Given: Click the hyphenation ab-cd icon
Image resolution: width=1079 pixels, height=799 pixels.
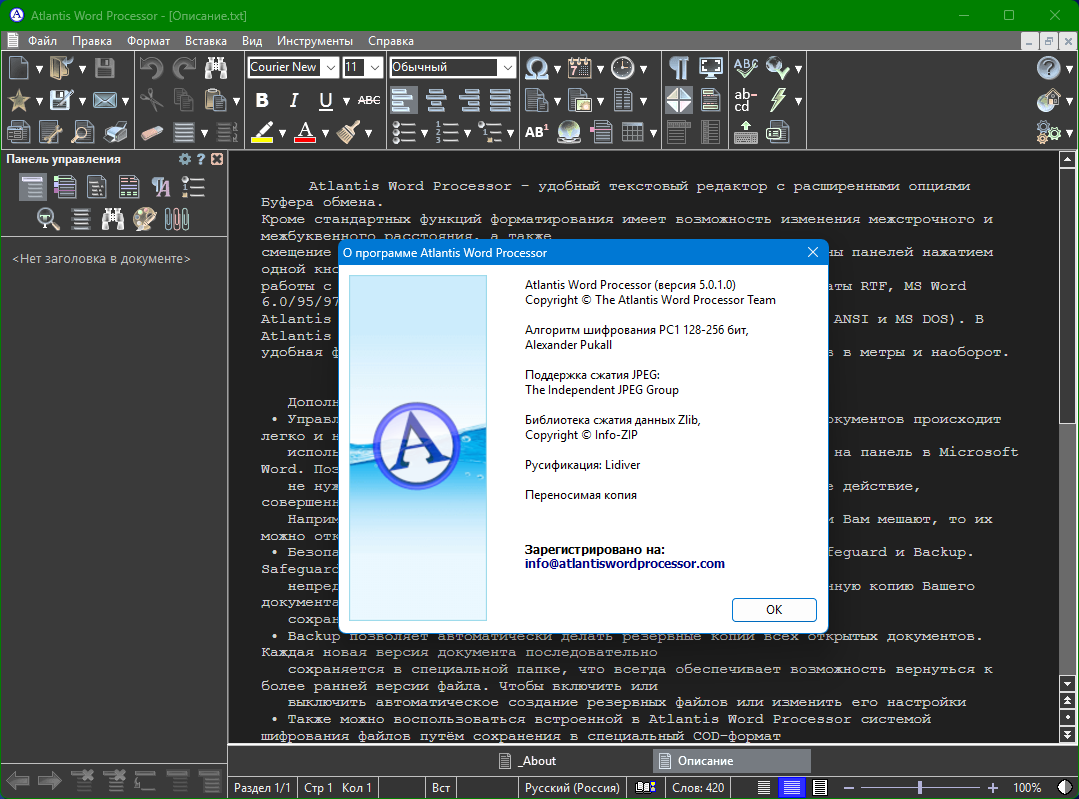Looking at the screenshot, I should [745, 100].
